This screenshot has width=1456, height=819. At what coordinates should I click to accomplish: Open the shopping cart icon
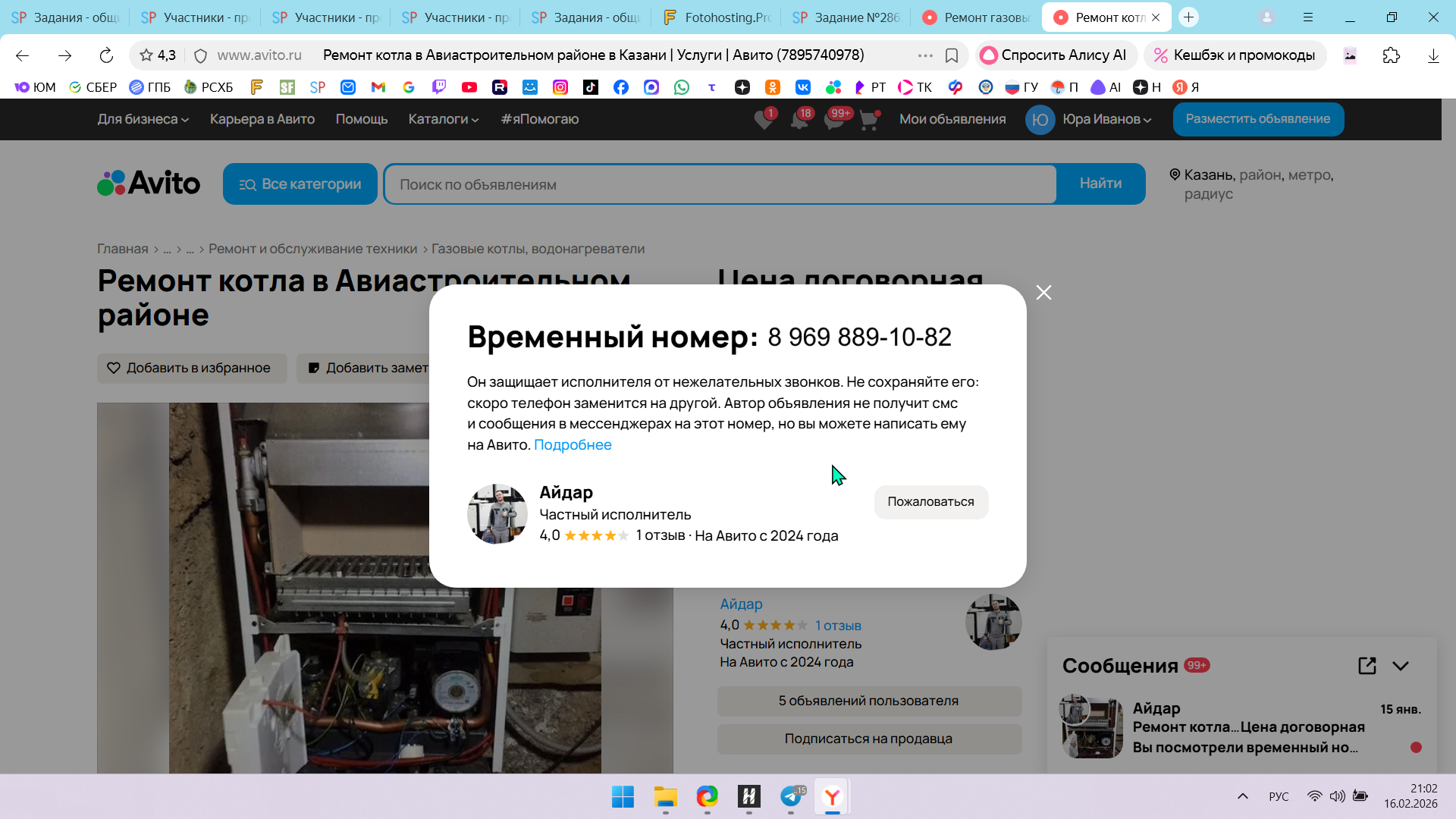[869, 120]
